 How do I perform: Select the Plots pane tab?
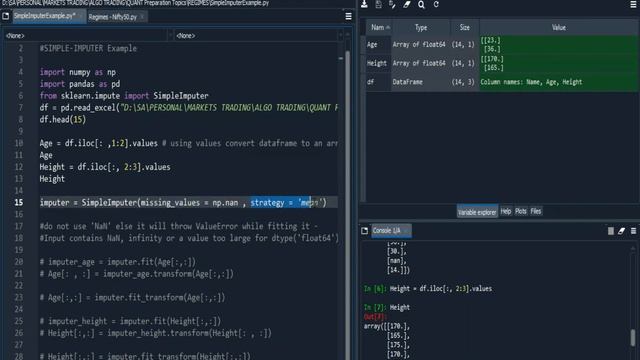coord(521,211)
